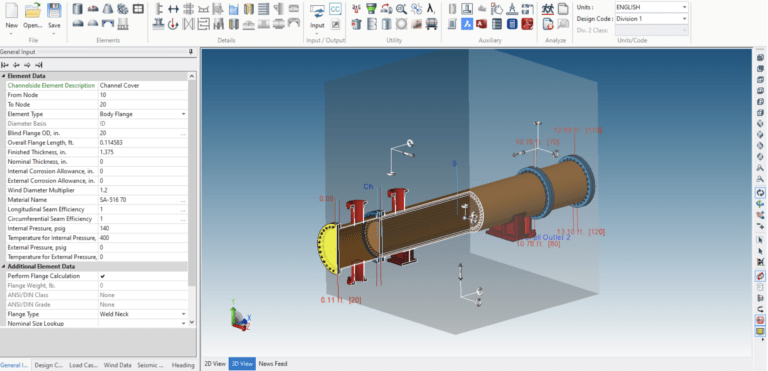Open the Element Type Body Flange dropdown

point(184,114)
